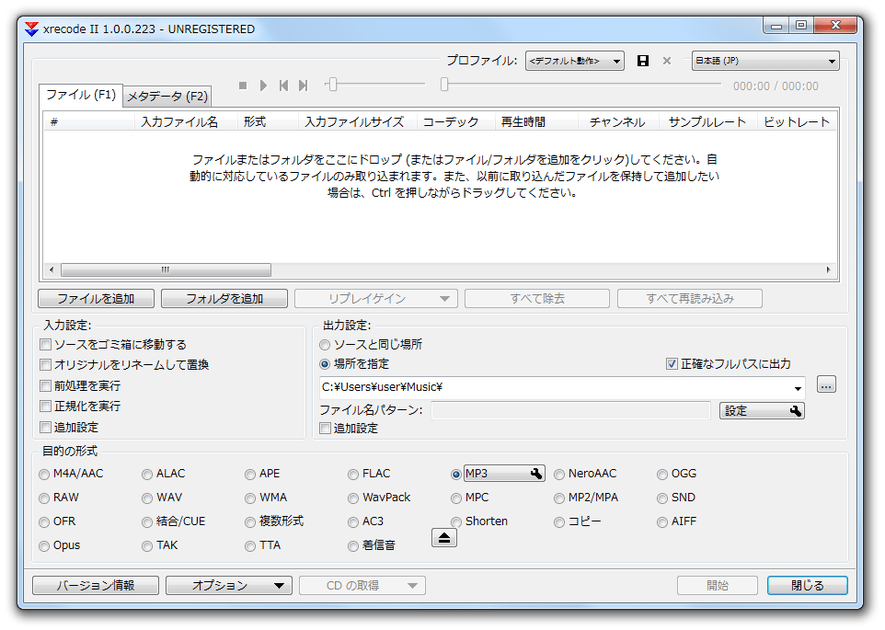Screen dimensions: 885x630
Task: Click the 開始 button
Action: pos(717,585)
